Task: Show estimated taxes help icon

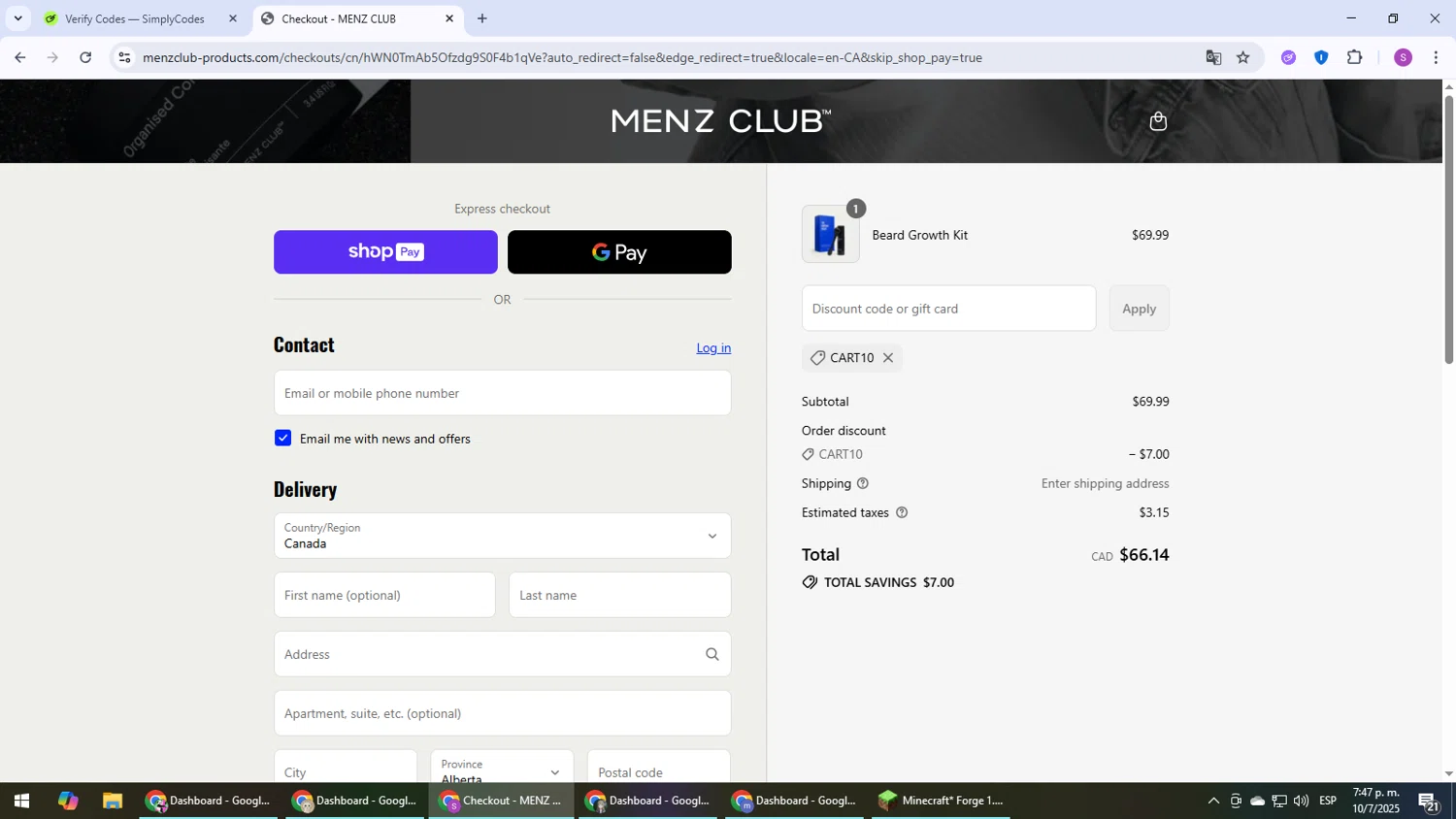Action: coord(902,512)
